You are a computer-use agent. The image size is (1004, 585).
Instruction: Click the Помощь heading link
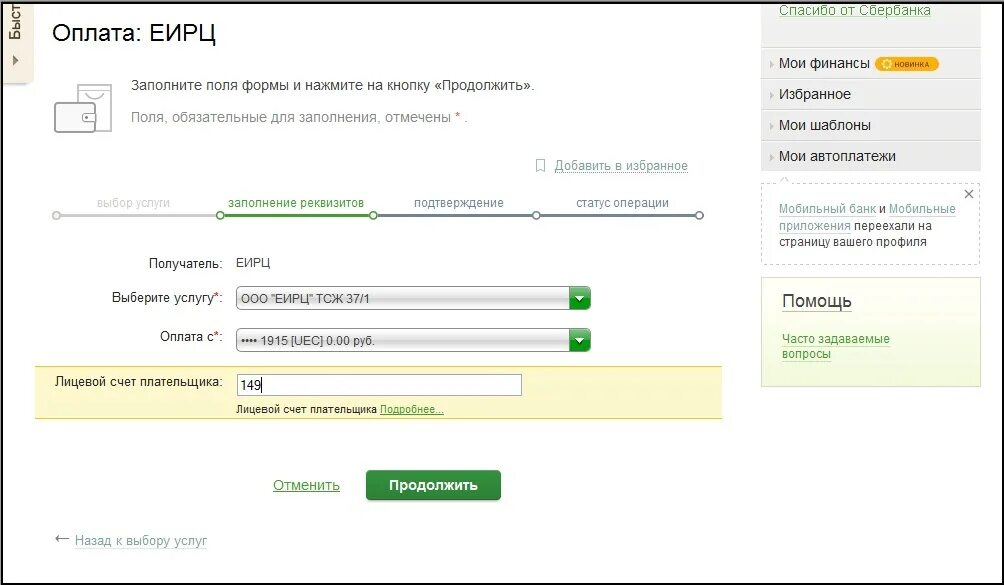coord(816,301)
